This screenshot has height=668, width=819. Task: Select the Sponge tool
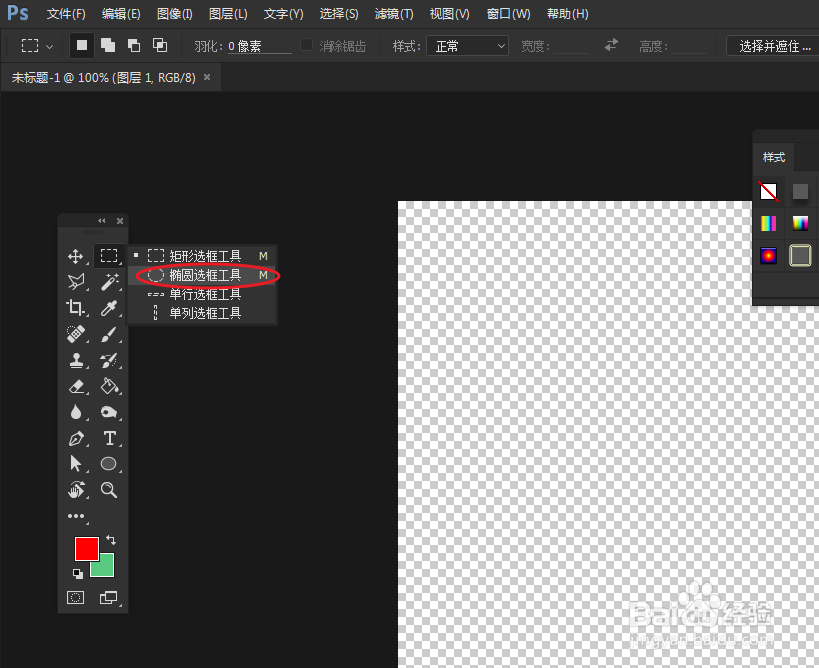pos(109,412)
